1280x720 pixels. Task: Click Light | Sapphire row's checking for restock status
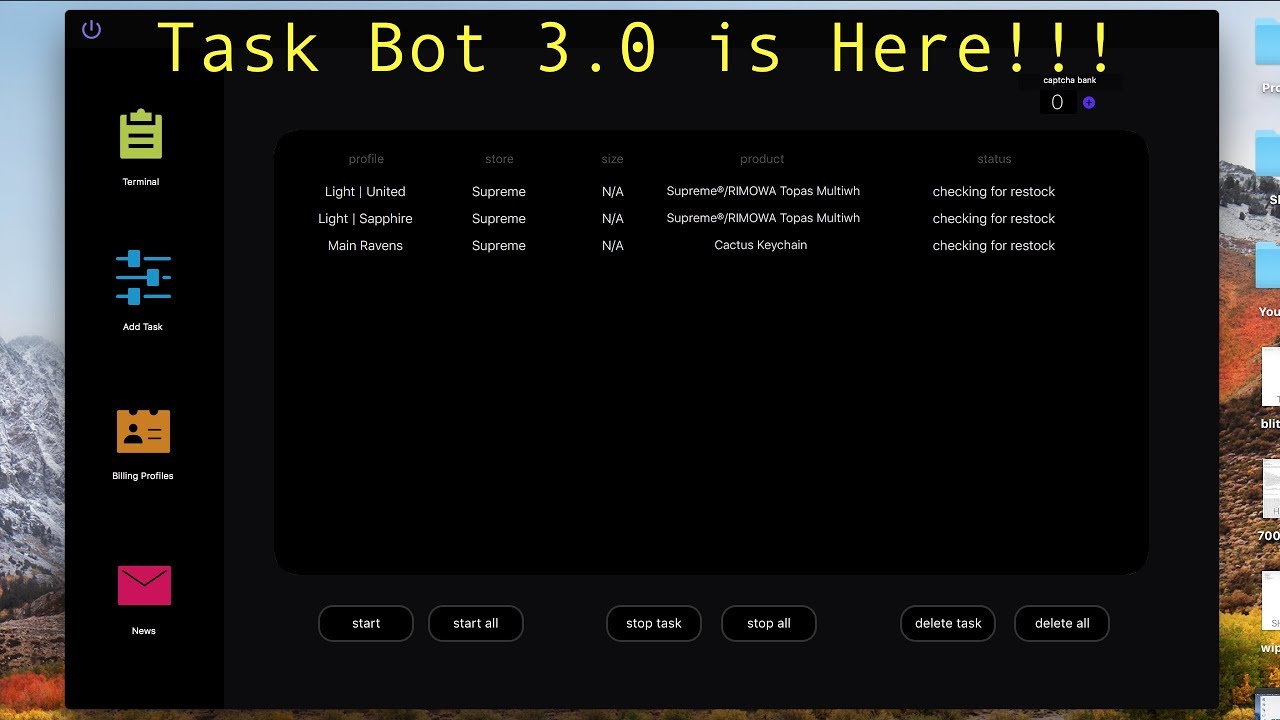click(x=994, y=218)
